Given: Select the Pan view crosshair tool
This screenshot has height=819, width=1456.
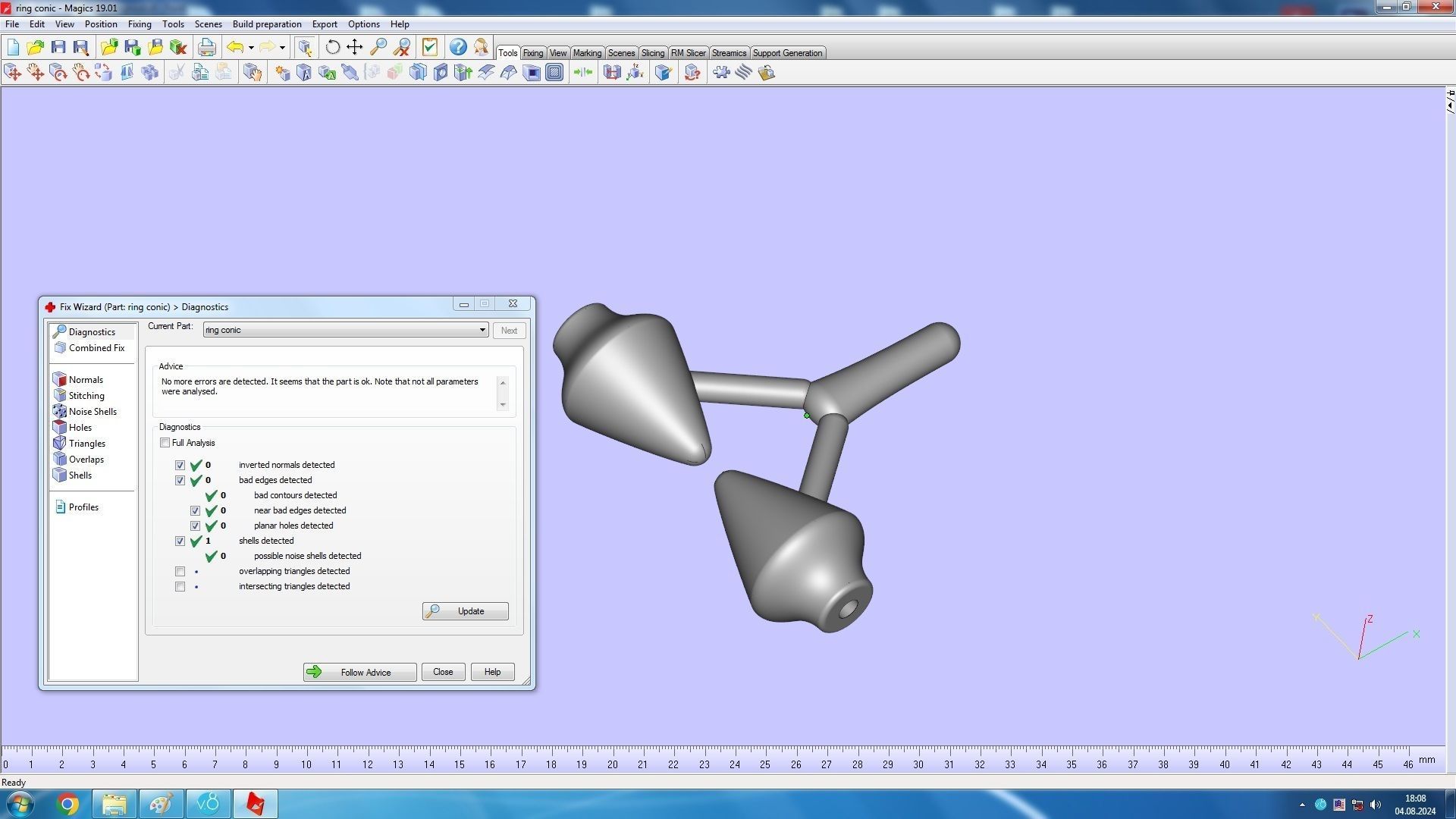Looking at the screenshot, I should pyautogui.click(x=354, y=47).
